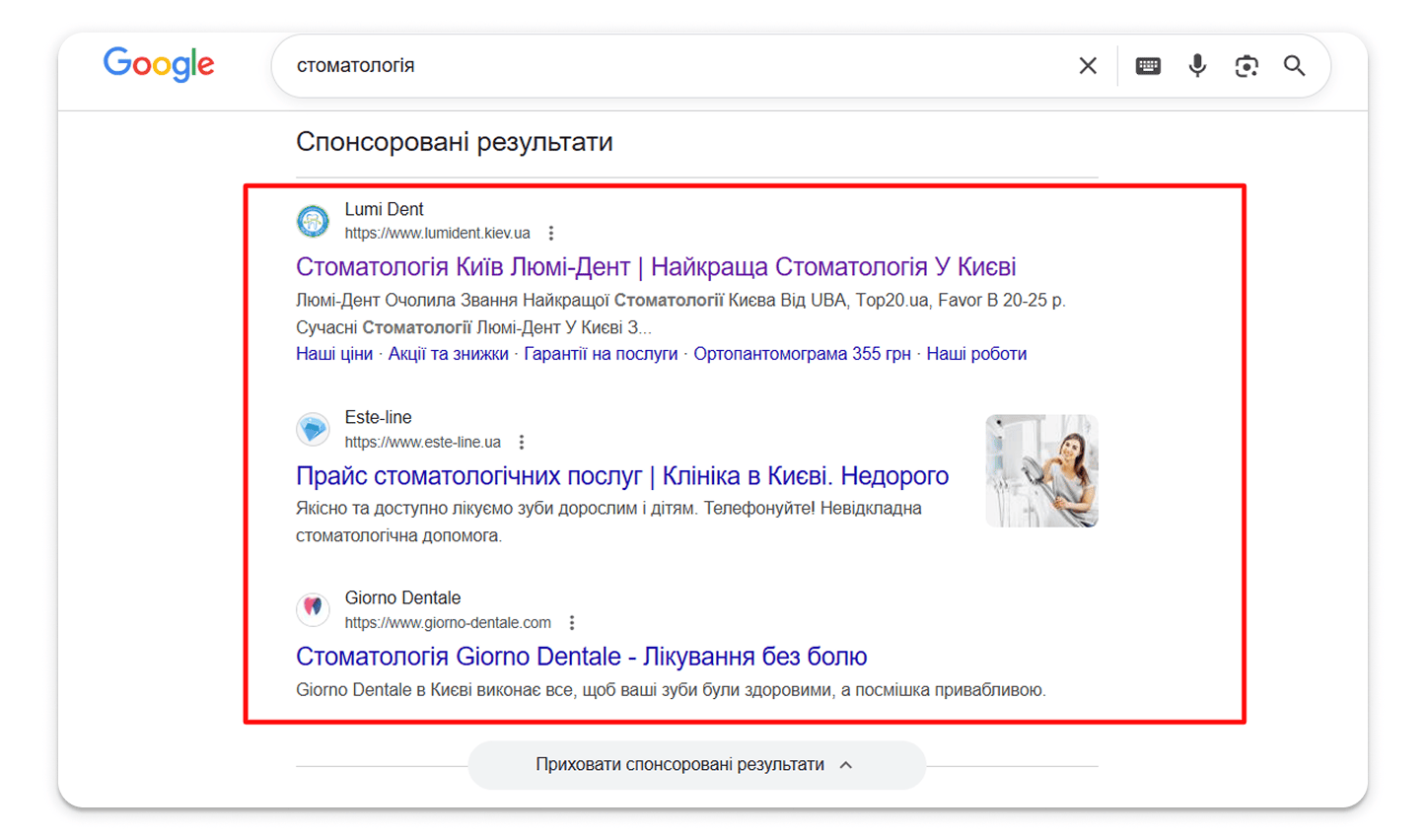Follow the Акції та знижки sitelink
1426x840 pixels.
click(449, 354)
